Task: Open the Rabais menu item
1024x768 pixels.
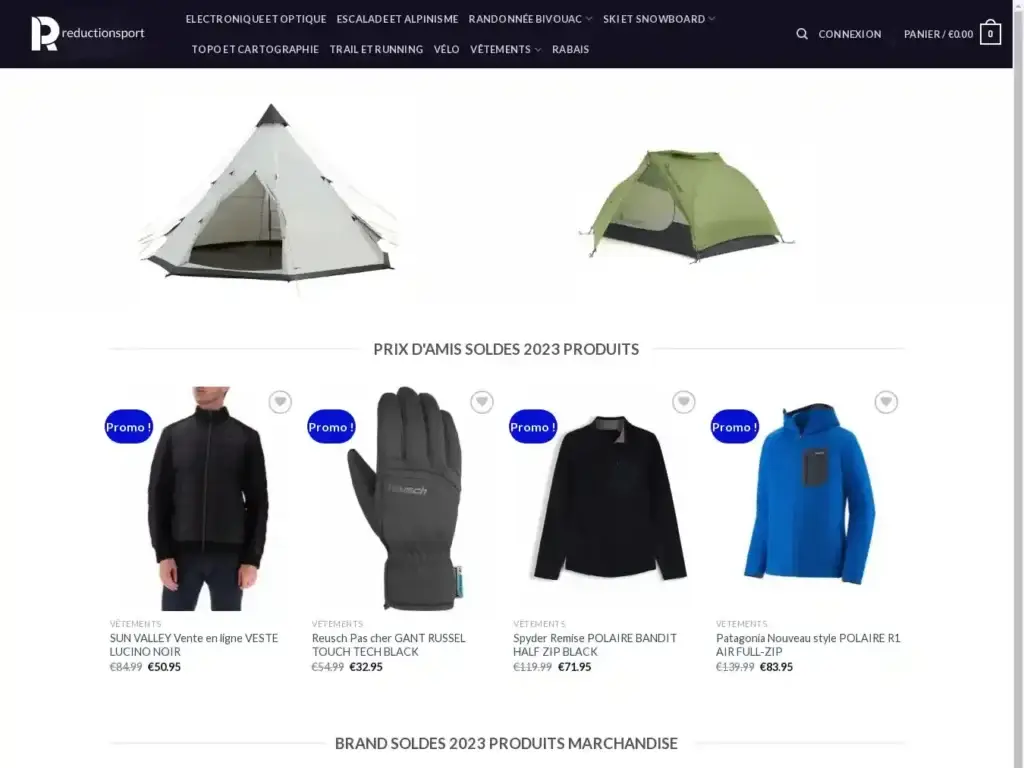Action: (570, 49)
